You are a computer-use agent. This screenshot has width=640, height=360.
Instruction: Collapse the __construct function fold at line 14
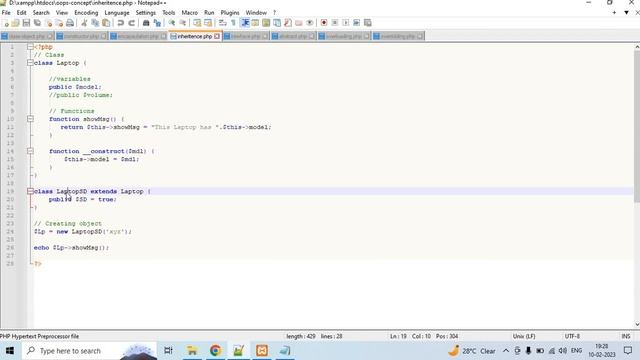[30, 151]
